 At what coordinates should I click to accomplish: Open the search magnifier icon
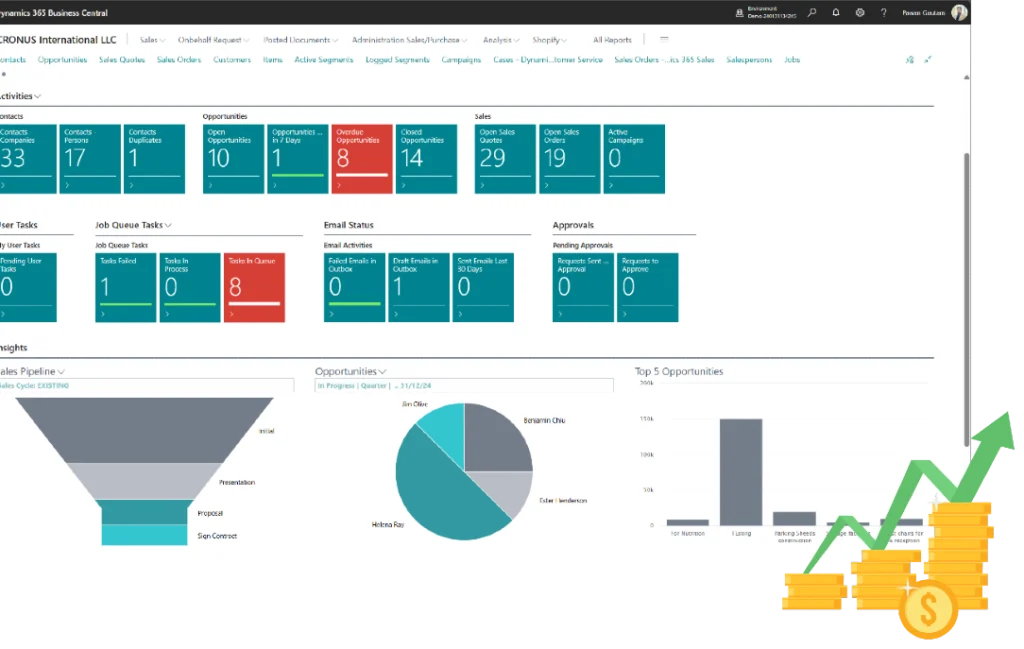point(812,12)
